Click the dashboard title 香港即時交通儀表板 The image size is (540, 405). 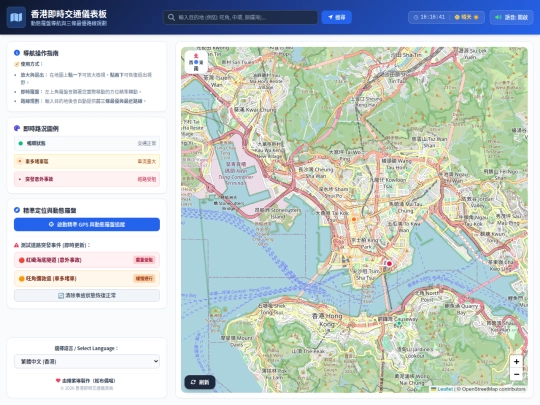pyautogui.click(x=69, y=14)
